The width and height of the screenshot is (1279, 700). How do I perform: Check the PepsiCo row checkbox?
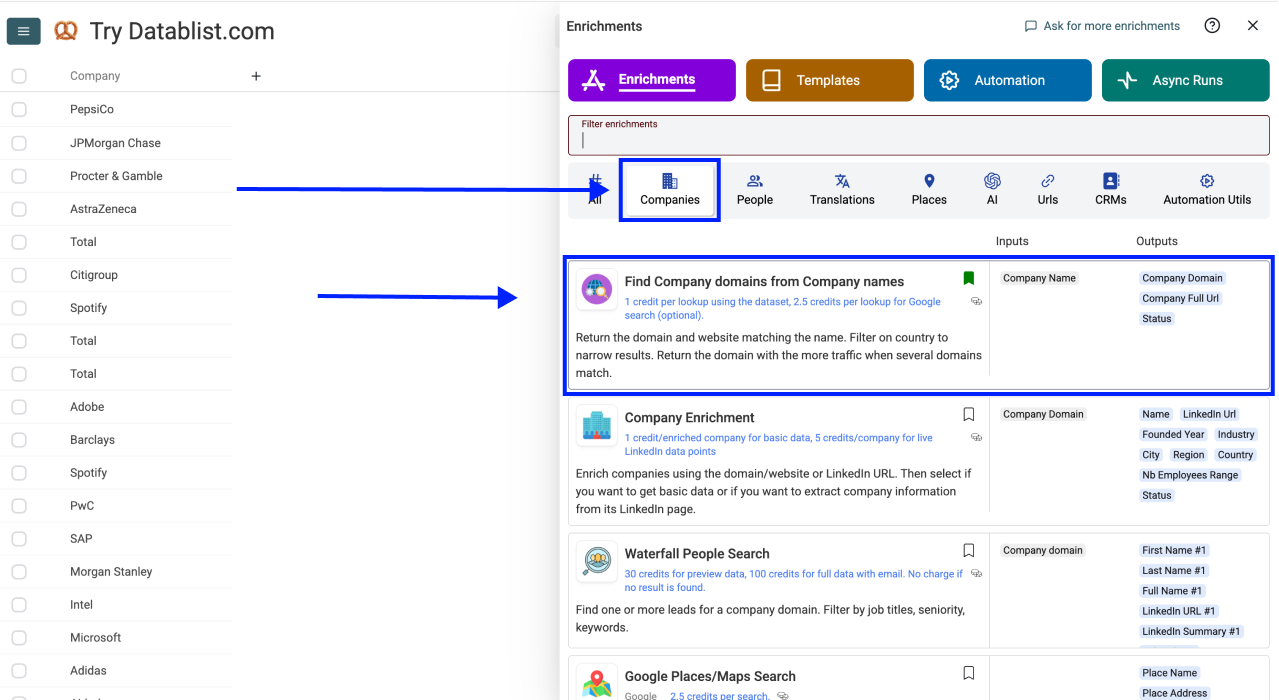click(x=19, y=110)
